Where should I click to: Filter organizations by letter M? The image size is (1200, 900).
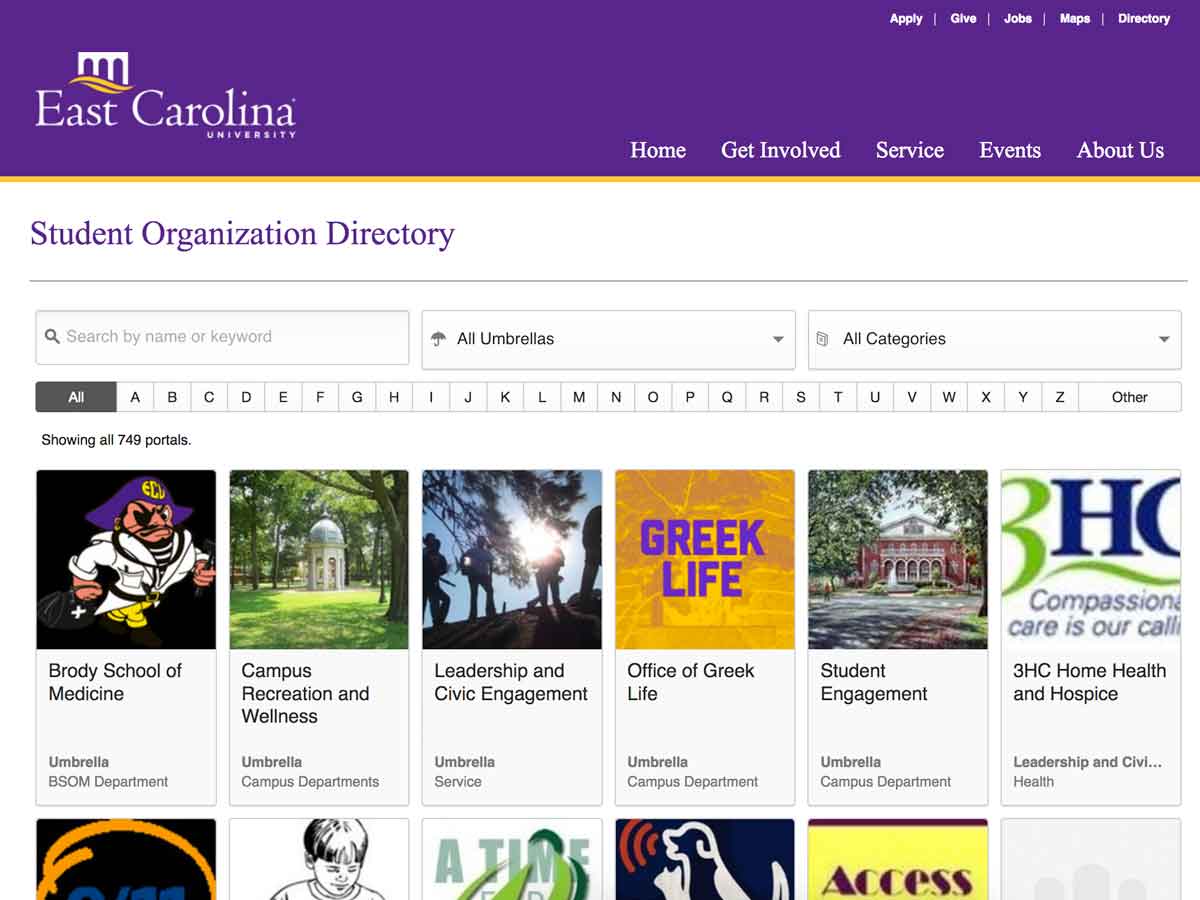(579, 397)
